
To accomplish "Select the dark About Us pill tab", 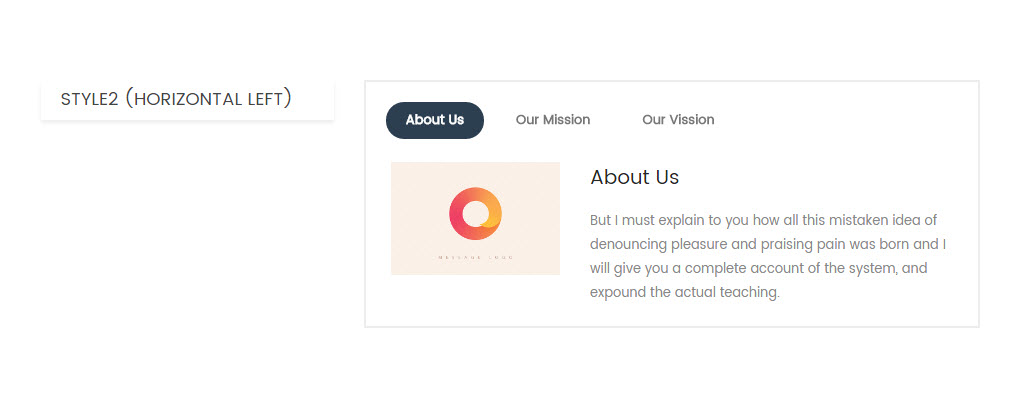I will click(x=435, y=120).
